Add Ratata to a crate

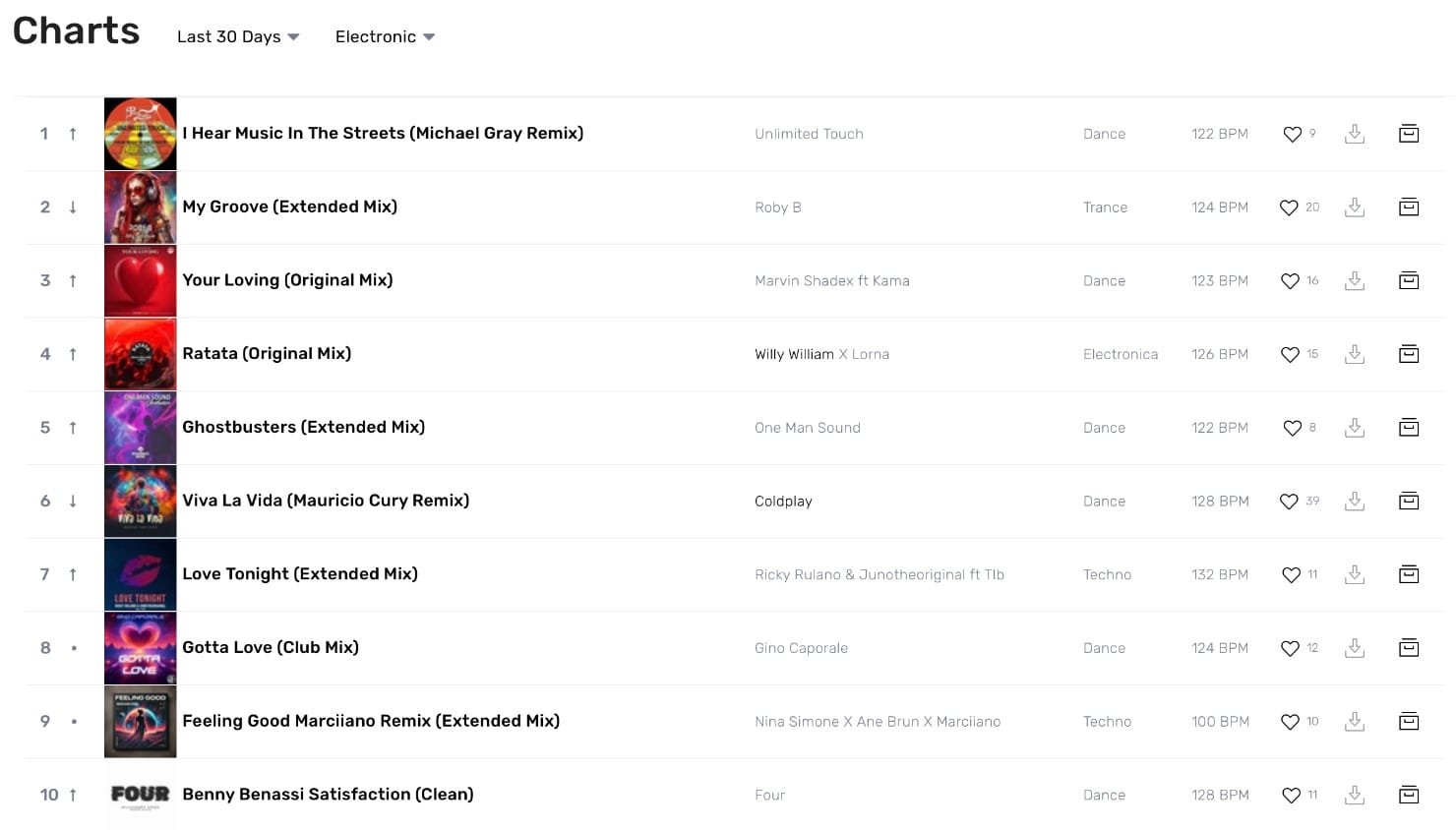pyautogui.click(x=1408, y=354)
